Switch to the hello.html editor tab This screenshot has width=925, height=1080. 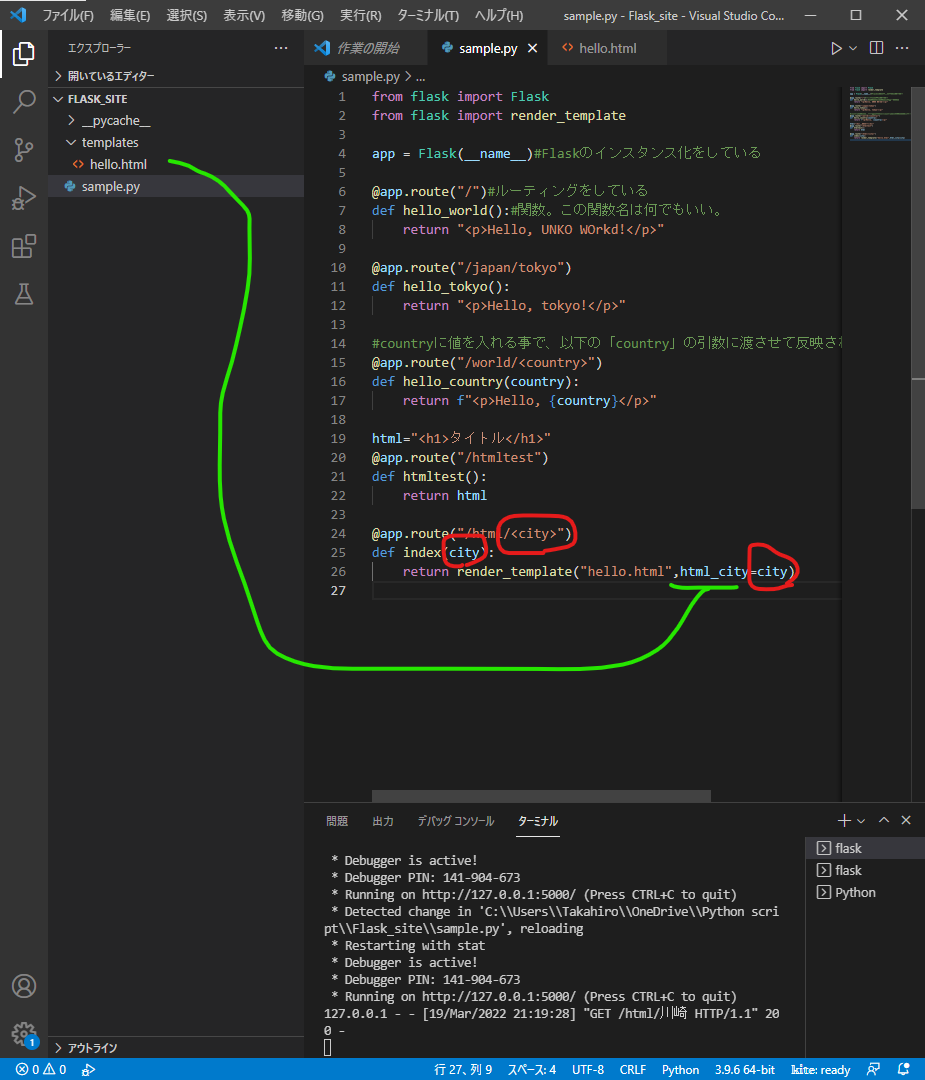pyautogui.click(x=606, y=48)
